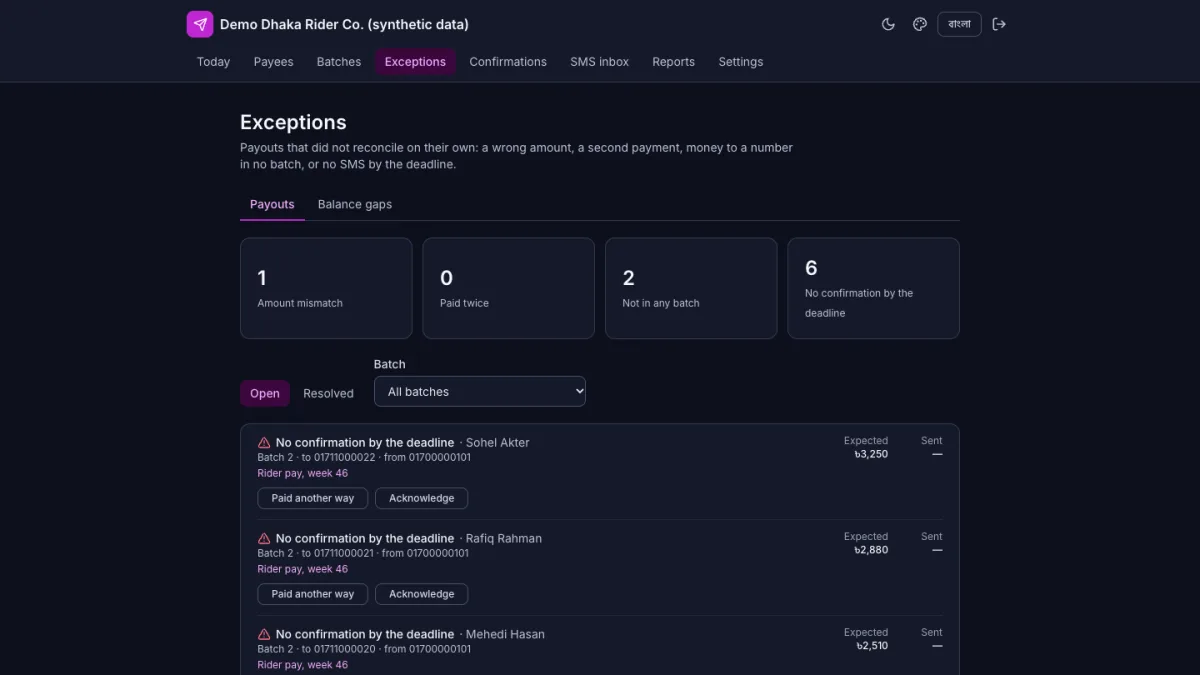Acknowledge the Sohel Akter exception
The height and width of the screenshot is (675, 1200).
(421, 498)
